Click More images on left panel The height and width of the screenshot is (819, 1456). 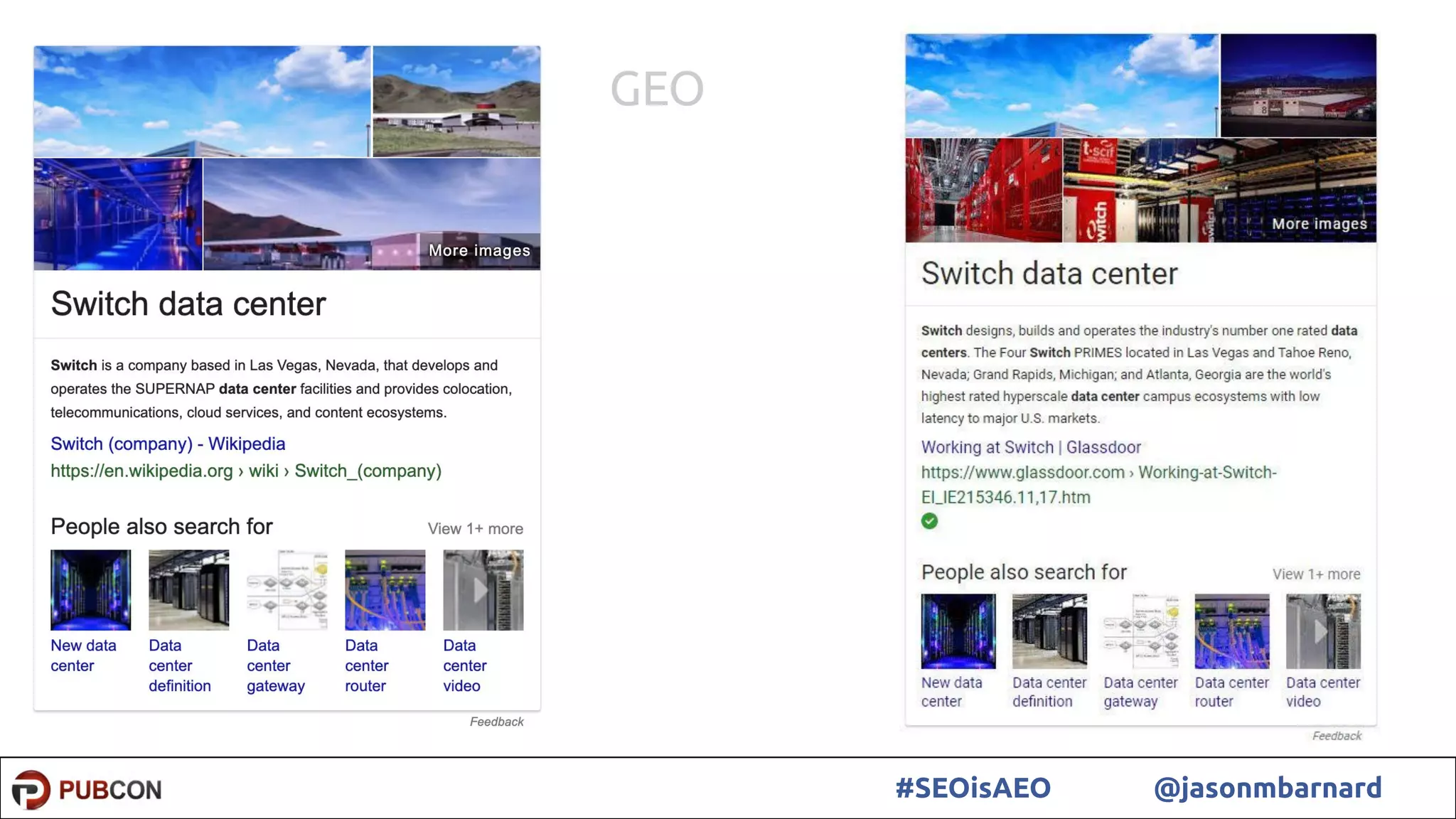coord(479,251)
